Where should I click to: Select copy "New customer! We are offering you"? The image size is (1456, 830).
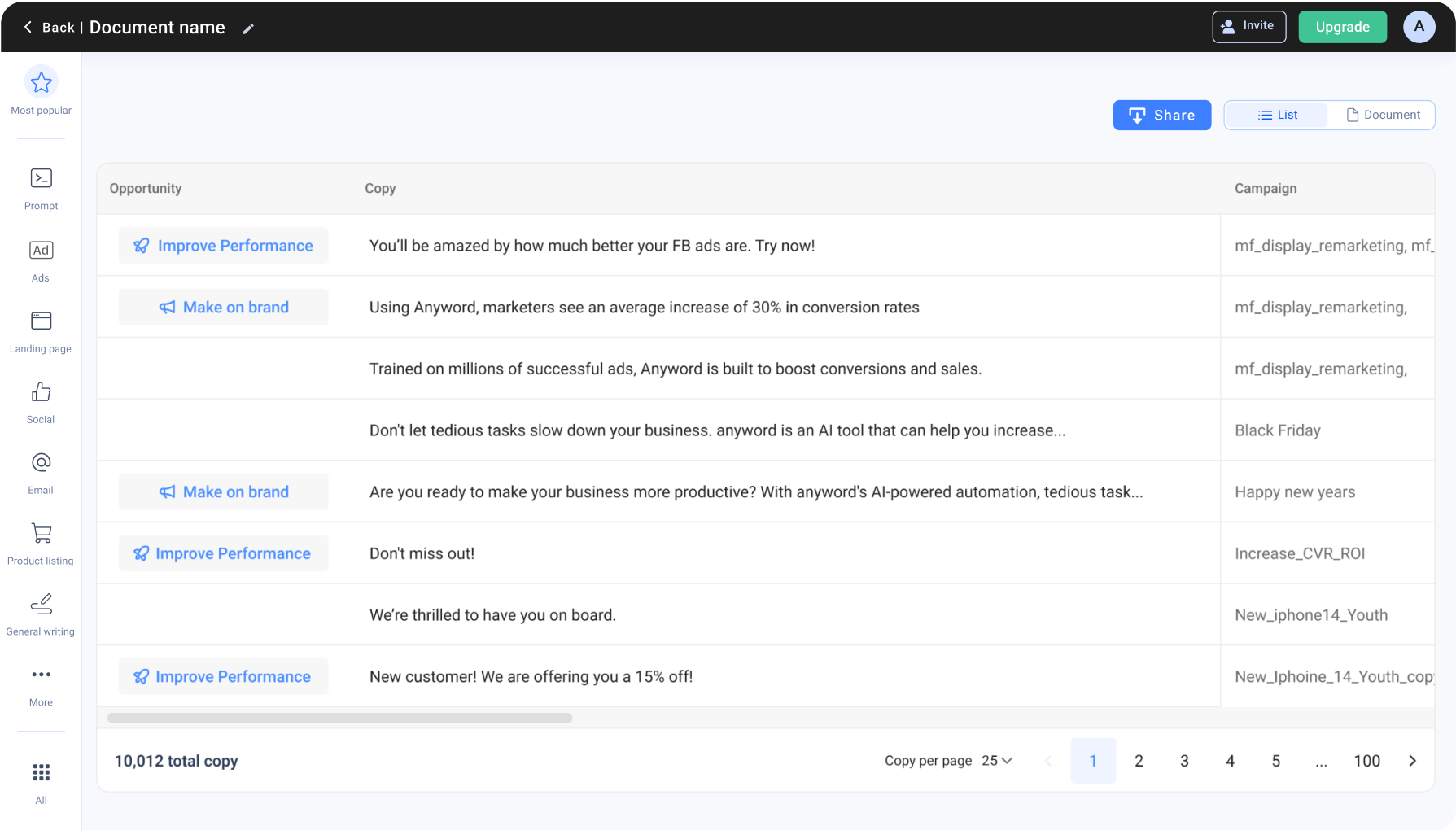(531, 676)
